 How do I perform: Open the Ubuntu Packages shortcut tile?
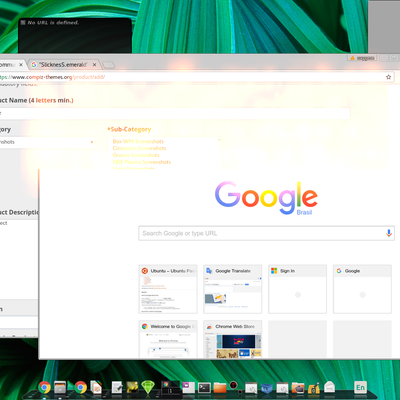coord(168,289)
